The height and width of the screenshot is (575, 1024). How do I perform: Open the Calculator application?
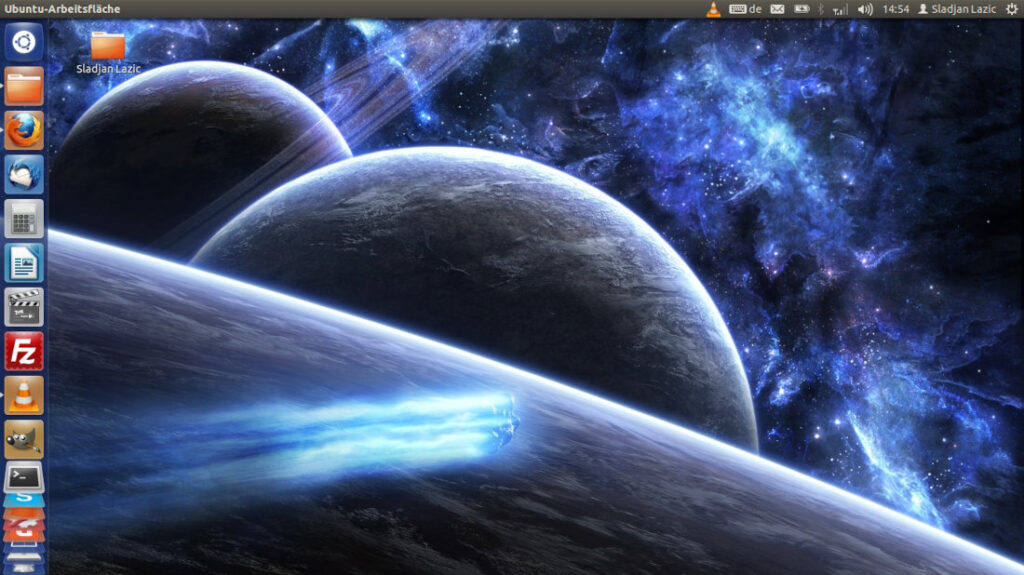tap(24, 218)
